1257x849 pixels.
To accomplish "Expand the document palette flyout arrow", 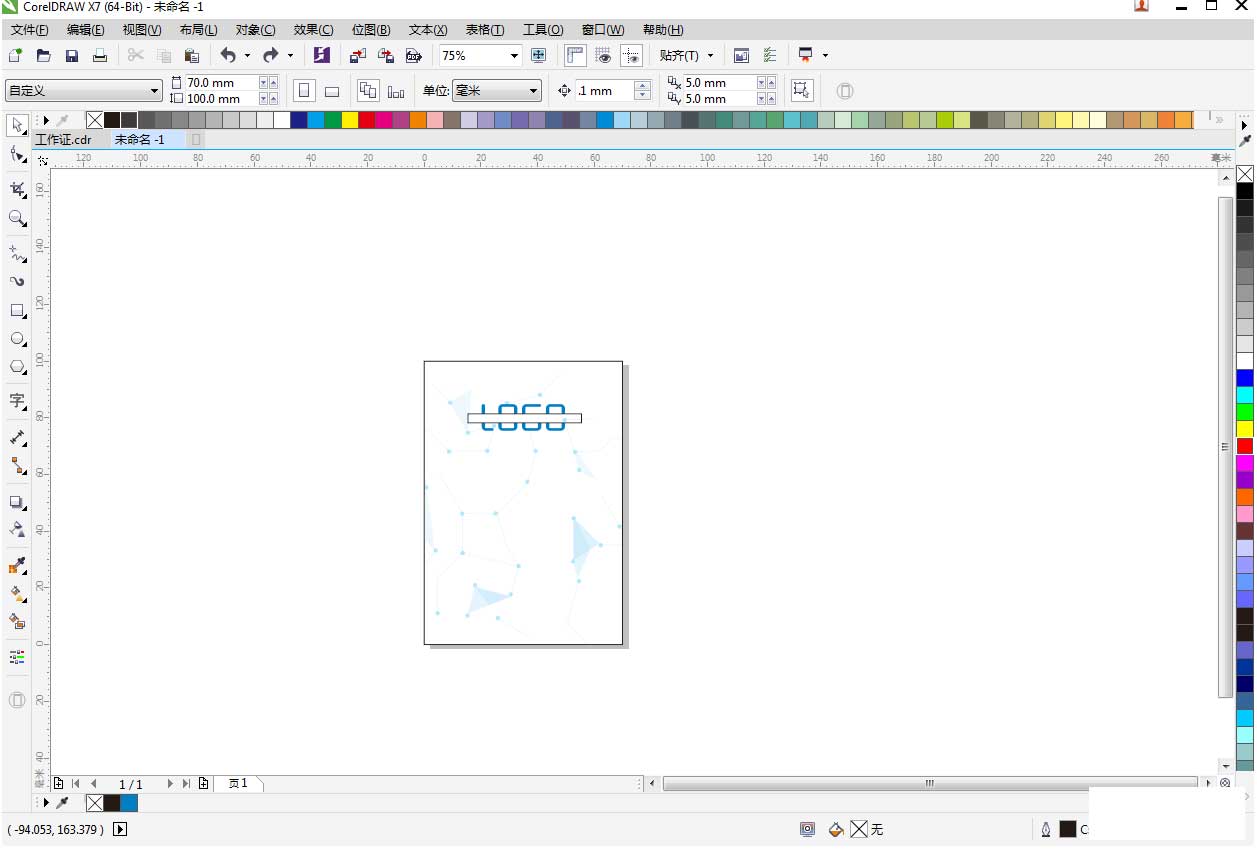I will click(46, 803).
